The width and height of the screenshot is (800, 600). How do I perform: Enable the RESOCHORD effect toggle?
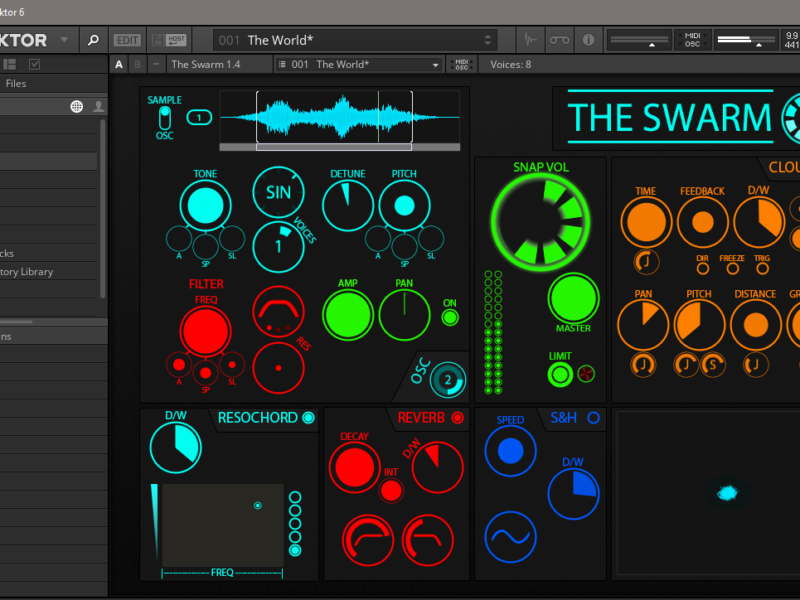(x=308, y=418)
